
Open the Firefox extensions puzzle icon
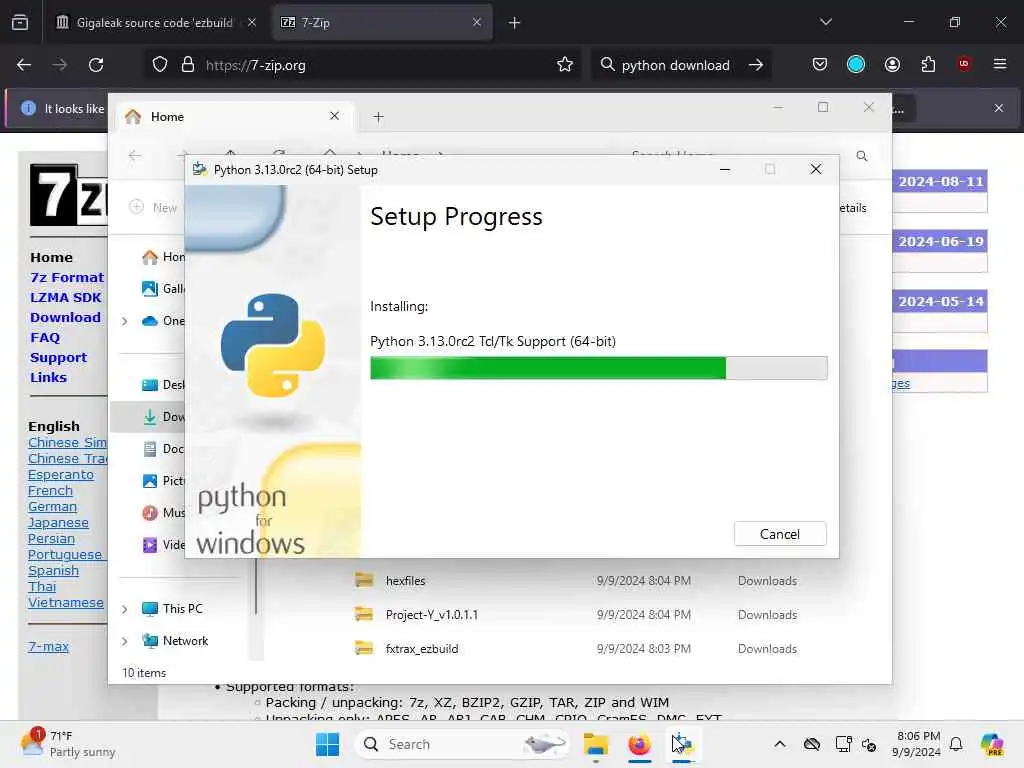[x=928, y=64]
